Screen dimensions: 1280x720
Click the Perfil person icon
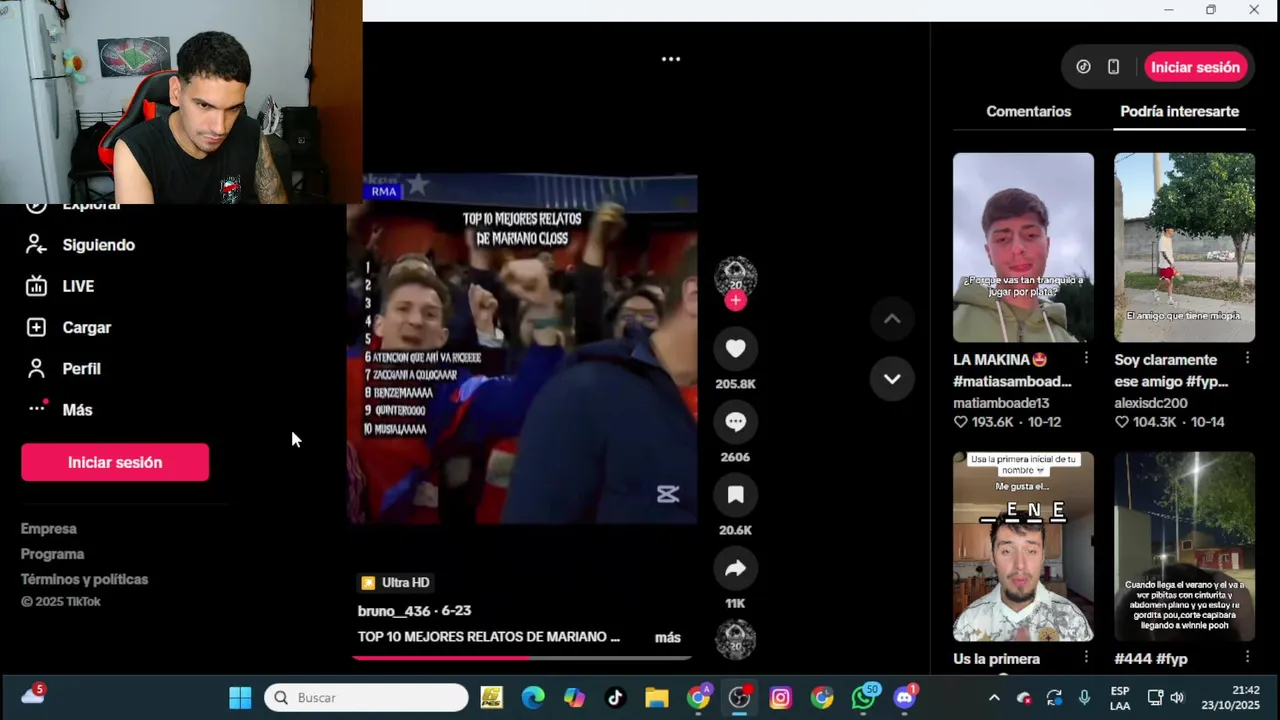tap(36, 368)
